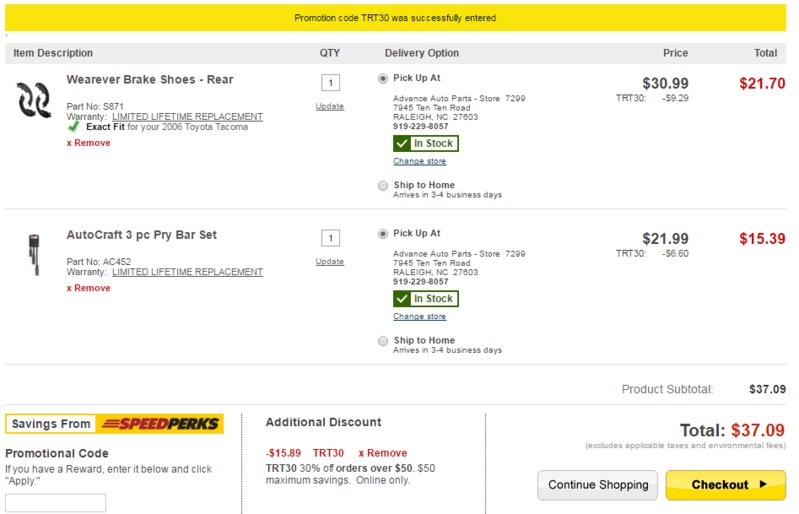Remove the TRT30 promotion discount
This screenshot has width=799, height=514.
click(x=383, y=453)
